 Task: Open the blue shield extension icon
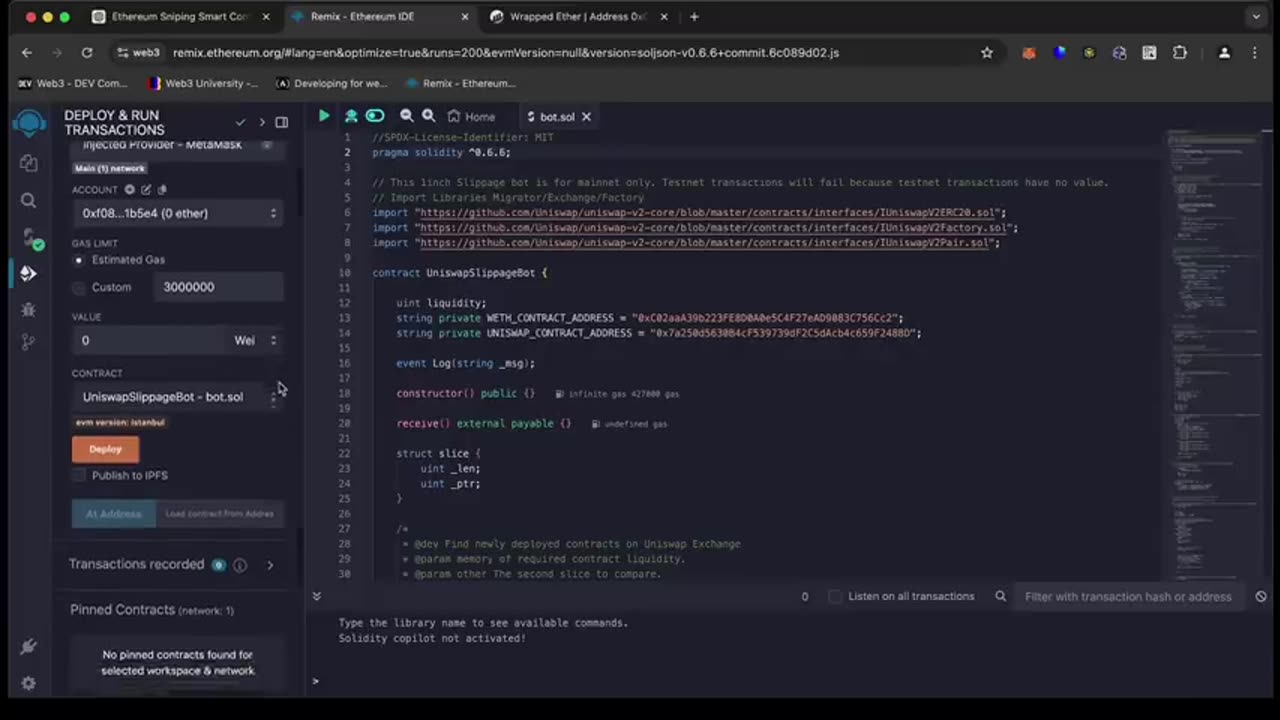coord(1059,53)
